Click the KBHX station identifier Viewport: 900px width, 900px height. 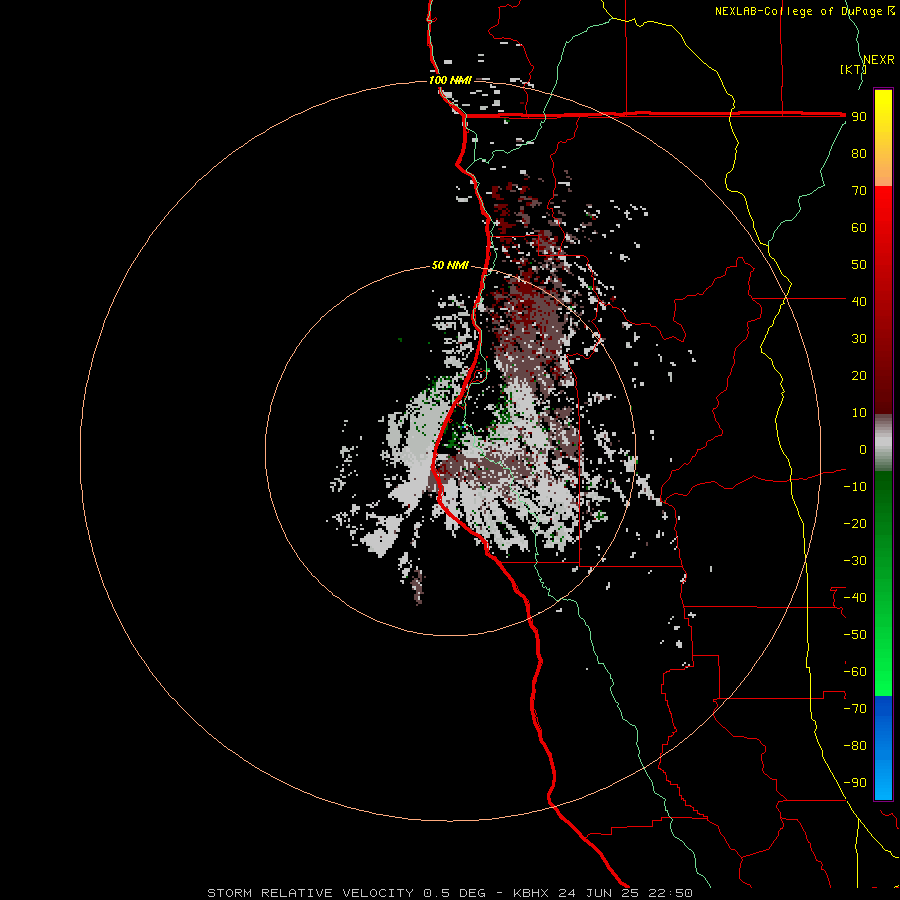click(531, 893)
